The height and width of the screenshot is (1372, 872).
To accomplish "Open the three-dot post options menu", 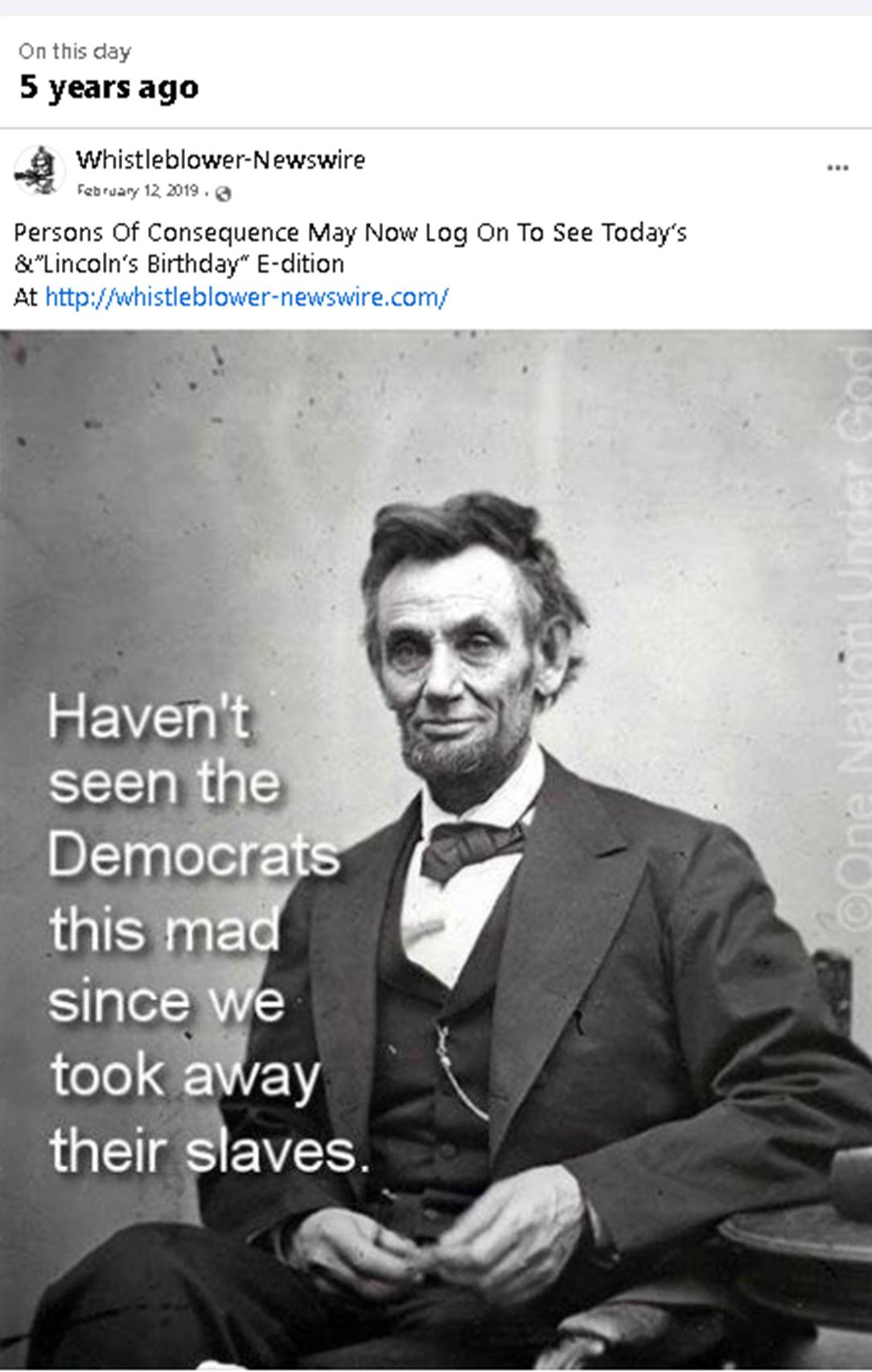I will pos(837,168).
